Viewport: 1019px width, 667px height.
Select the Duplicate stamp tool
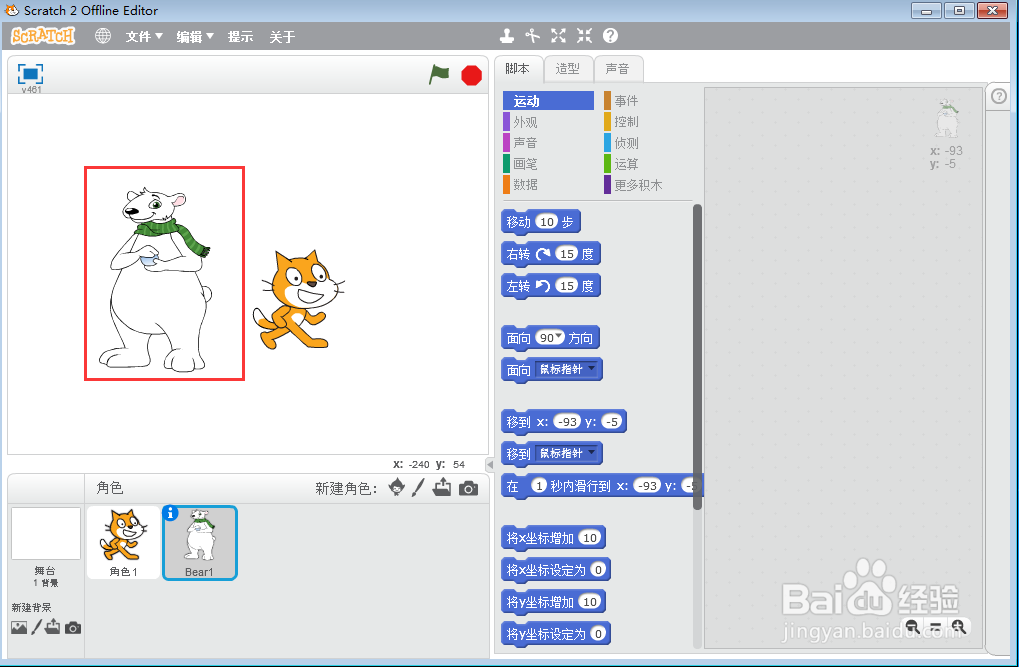[x=507, y=36]
